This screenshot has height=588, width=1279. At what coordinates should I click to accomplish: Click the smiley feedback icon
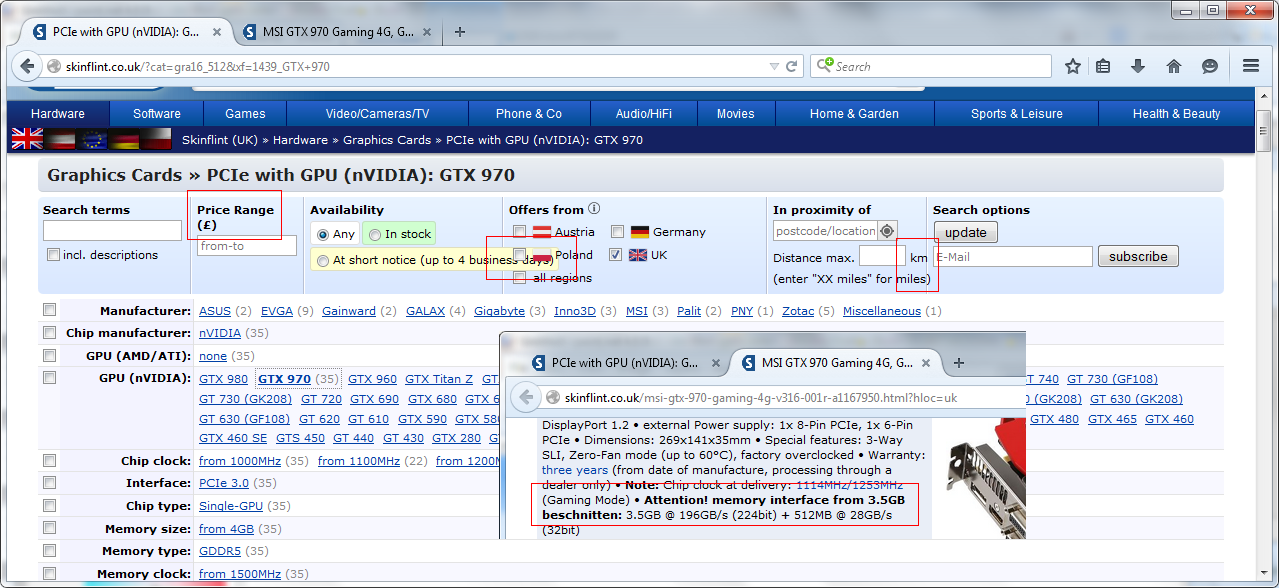click(x=1210, y=67)
